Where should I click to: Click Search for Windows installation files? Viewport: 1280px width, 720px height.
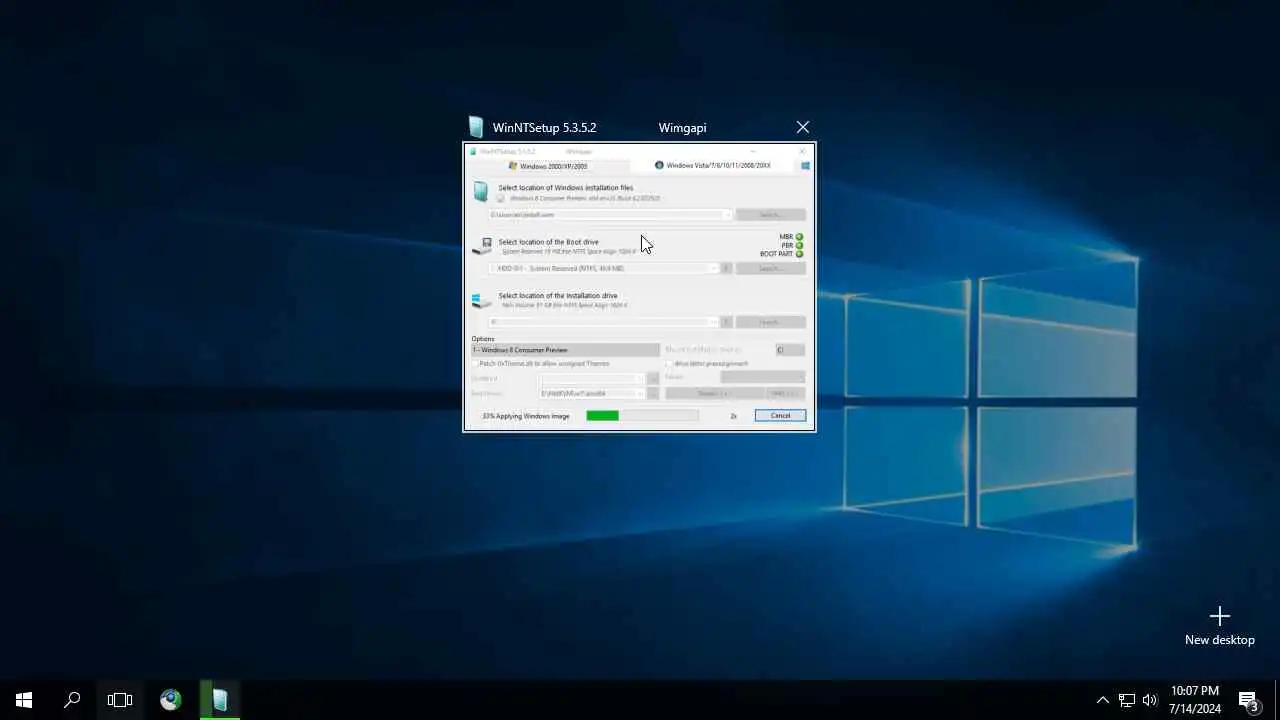click(x=770, y=215)
